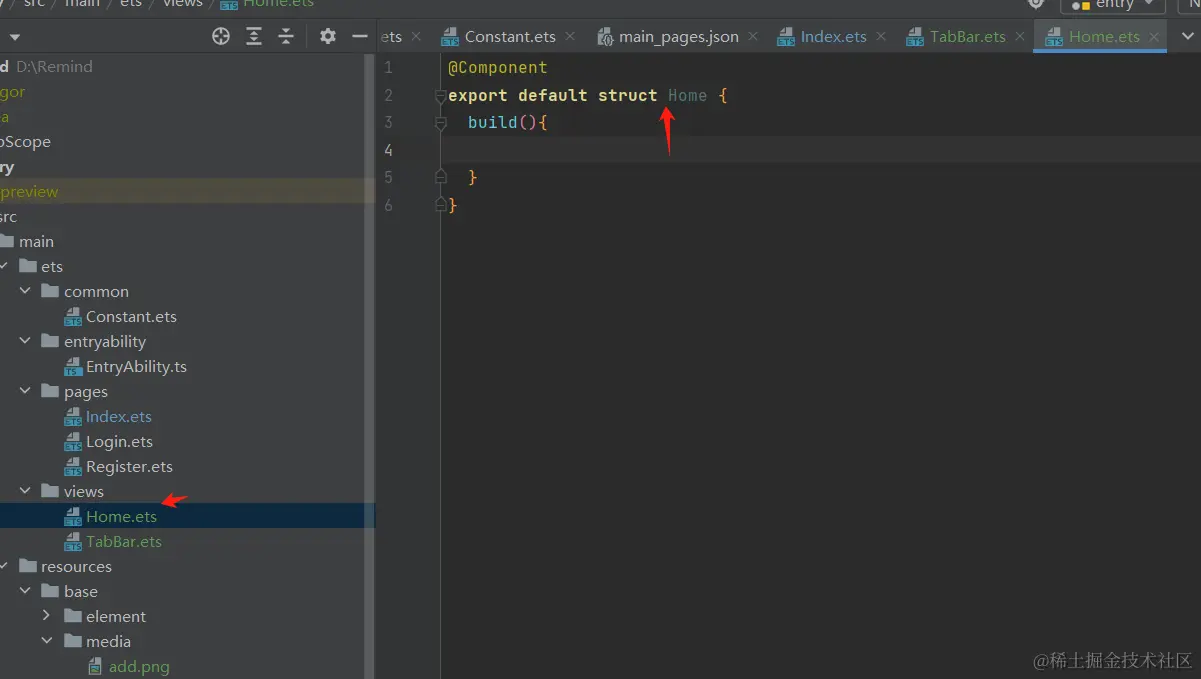Open the entry run configuration dropdown
The image size is (1201, 679).
(x=1113, y=5)
